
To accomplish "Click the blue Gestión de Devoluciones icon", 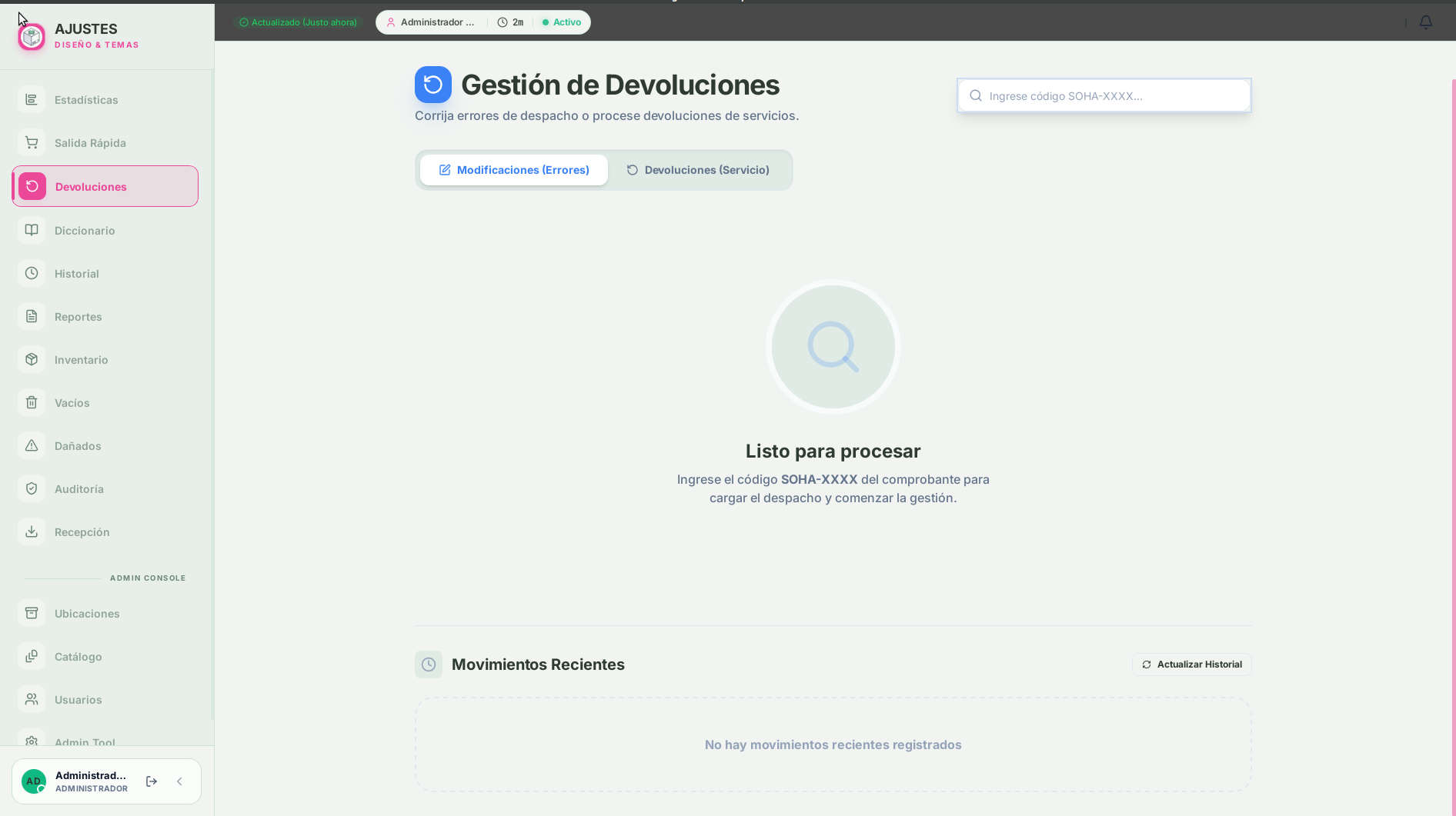I will tap(433, 85).
